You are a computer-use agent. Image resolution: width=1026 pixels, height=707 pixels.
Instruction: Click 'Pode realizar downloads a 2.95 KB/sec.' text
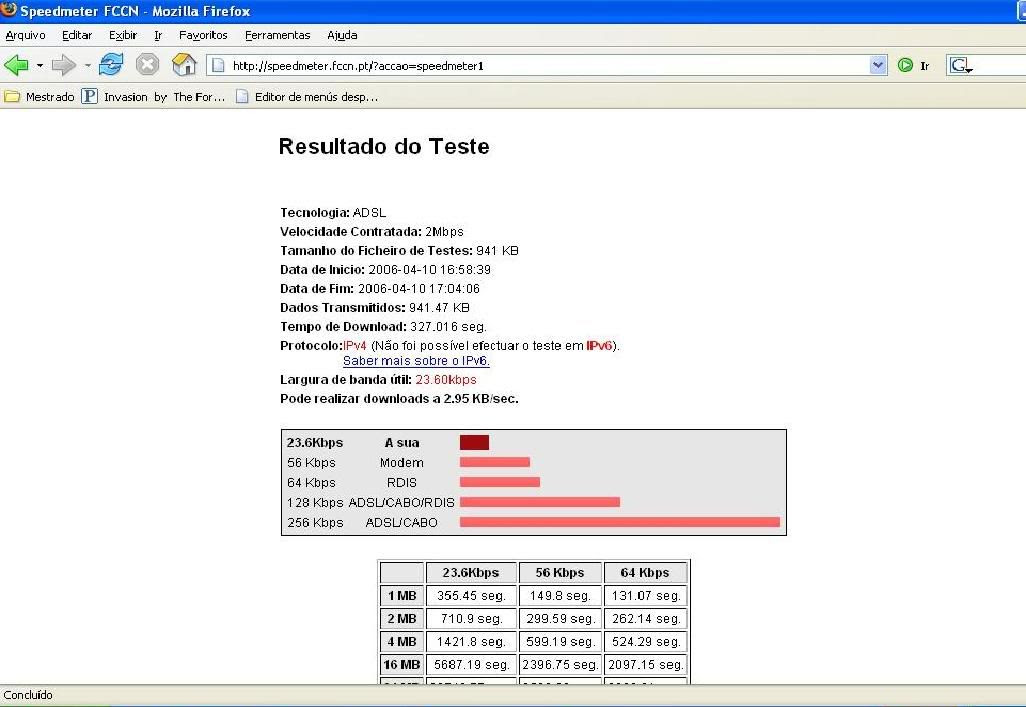coord(399,399)
